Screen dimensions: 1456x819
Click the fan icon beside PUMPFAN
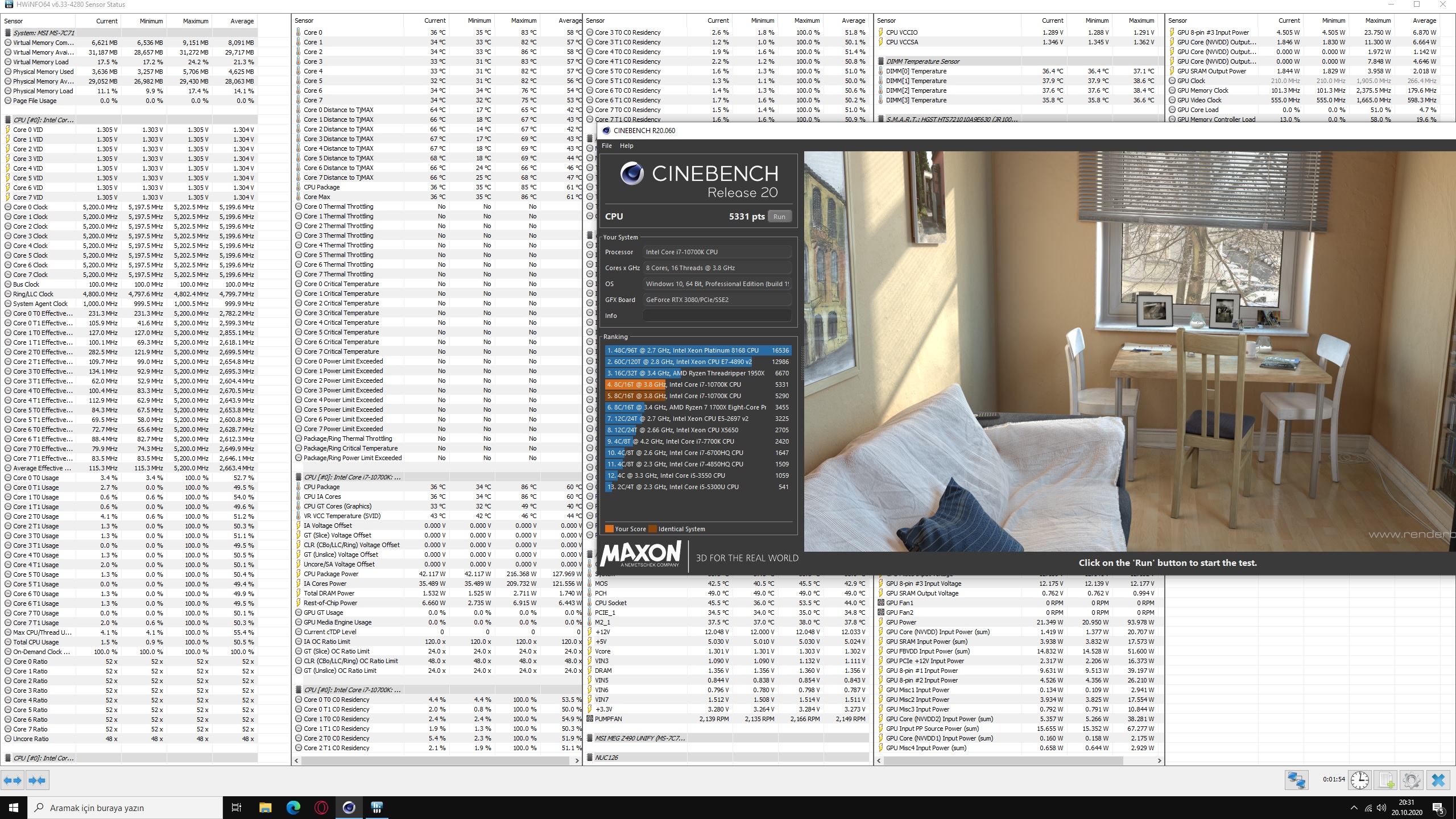pos(590,719)
